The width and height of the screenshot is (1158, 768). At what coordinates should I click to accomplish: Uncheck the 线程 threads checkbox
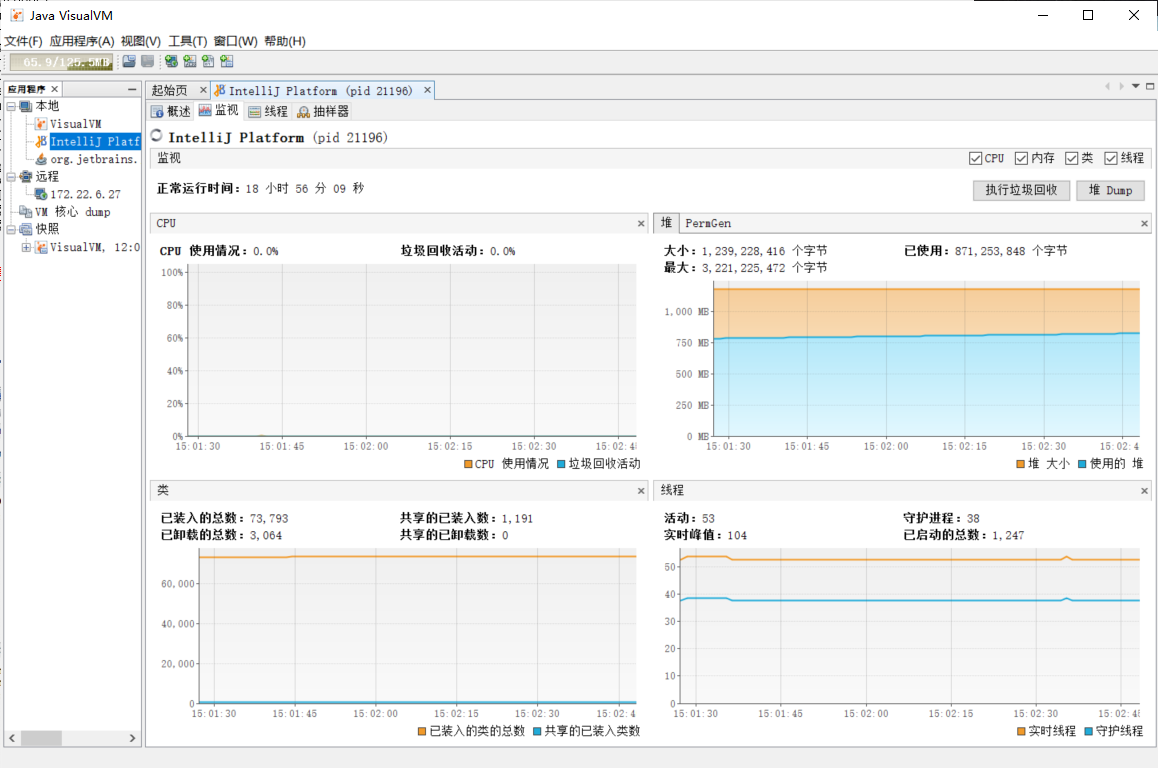pos(1111,158)
